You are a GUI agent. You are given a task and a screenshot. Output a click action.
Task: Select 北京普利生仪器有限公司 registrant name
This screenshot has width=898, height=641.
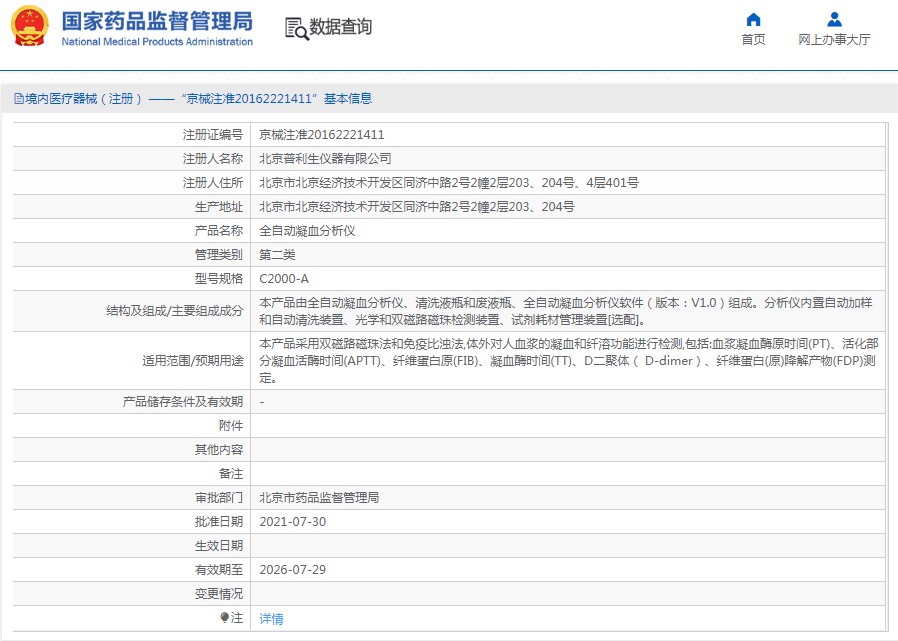325,159
